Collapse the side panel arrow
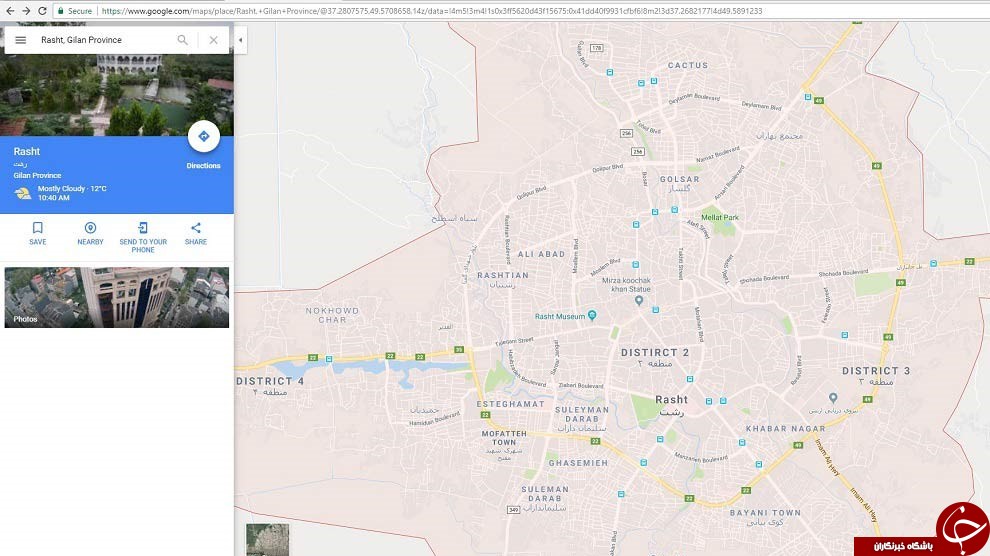The image size is (990, 556). tap(241, 40)
